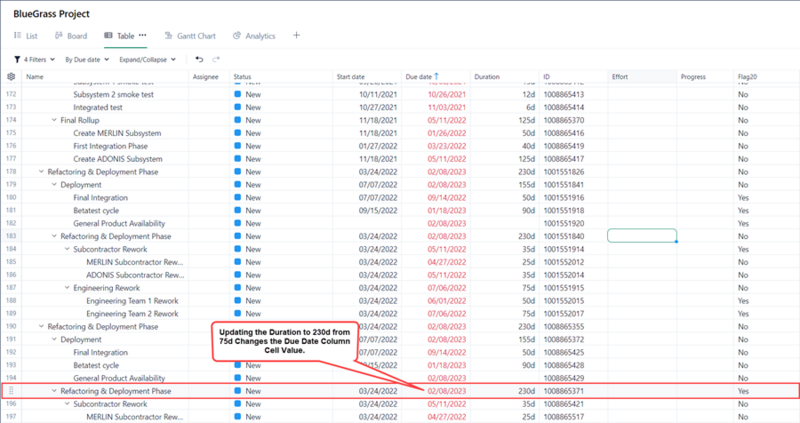This screenshot has width=800, height=423.
Task: Collapse the Final Rollup group
Action: 54,120
